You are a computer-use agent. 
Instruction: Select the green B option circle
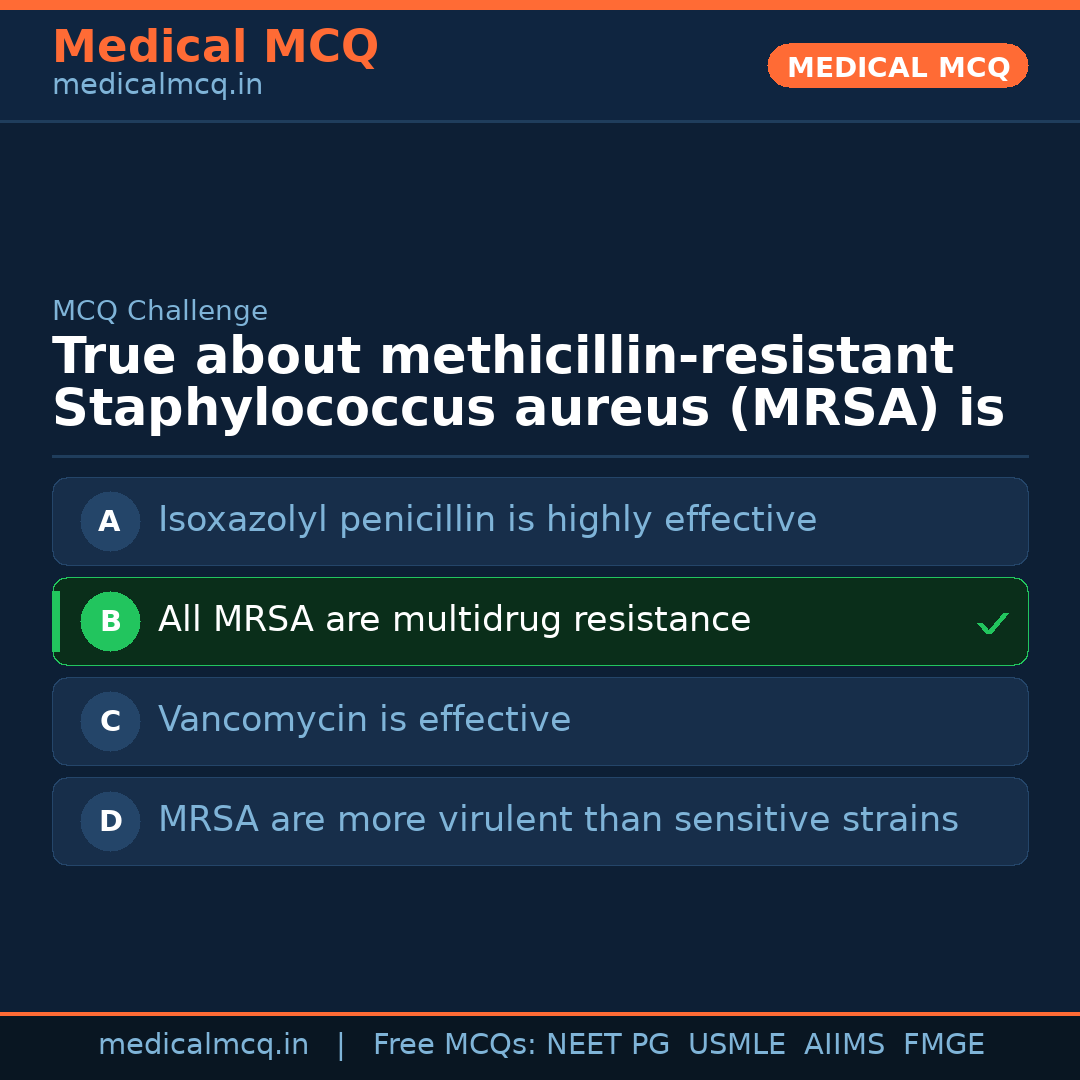point(110,621)
